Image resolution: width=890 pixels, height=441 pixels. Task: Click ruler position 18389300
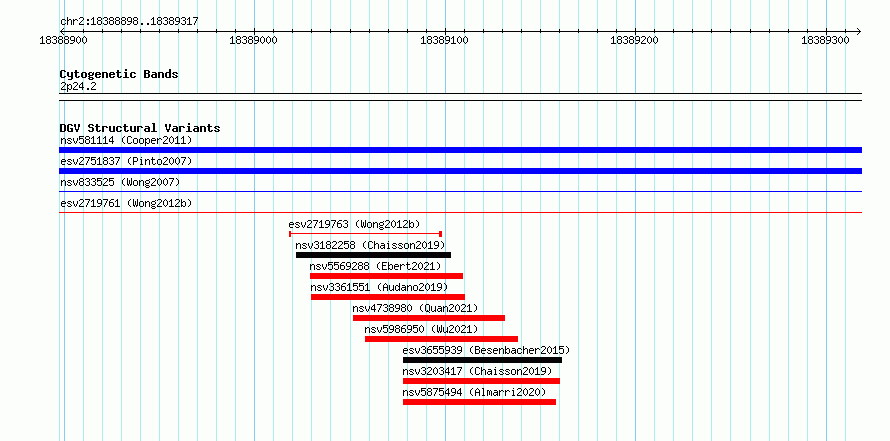tap(825, 41)
